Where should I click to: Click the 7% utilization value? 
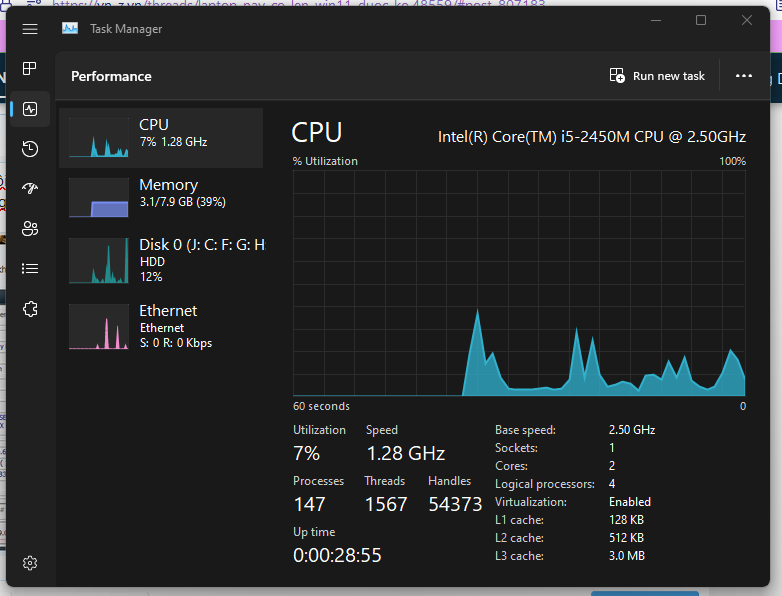pos(306,453)
